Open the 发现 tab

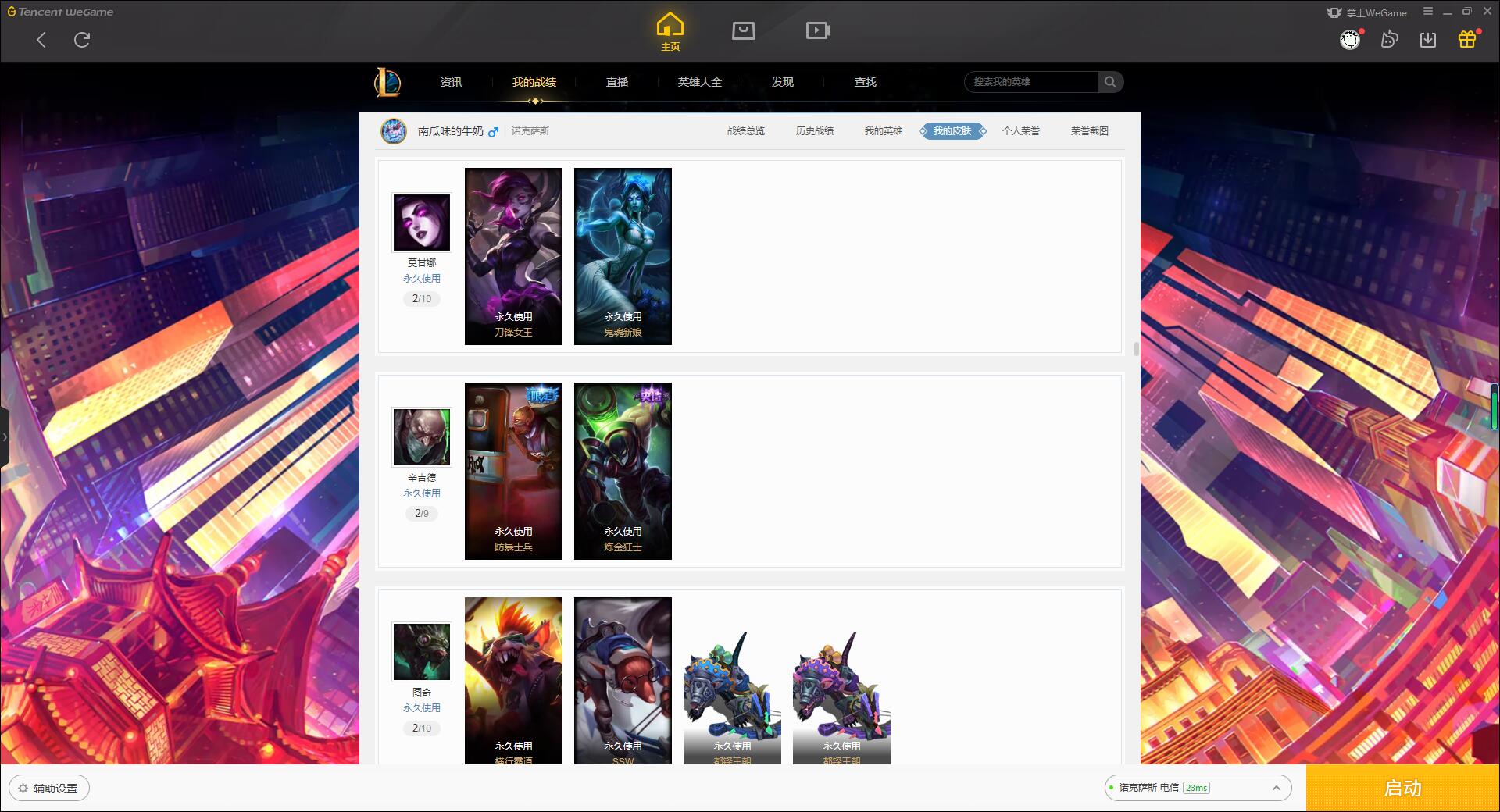pos(783,82)
